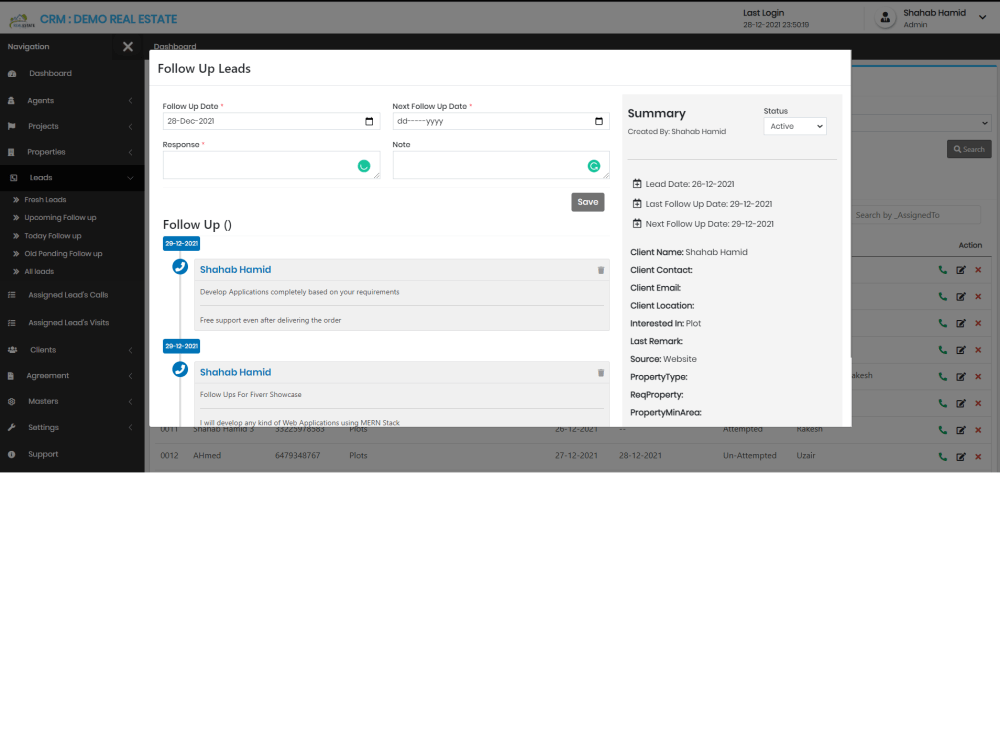Expand the Masters menu chevron
The height and width of the screenshot is (750, 1000).
[x=130, y=401]
